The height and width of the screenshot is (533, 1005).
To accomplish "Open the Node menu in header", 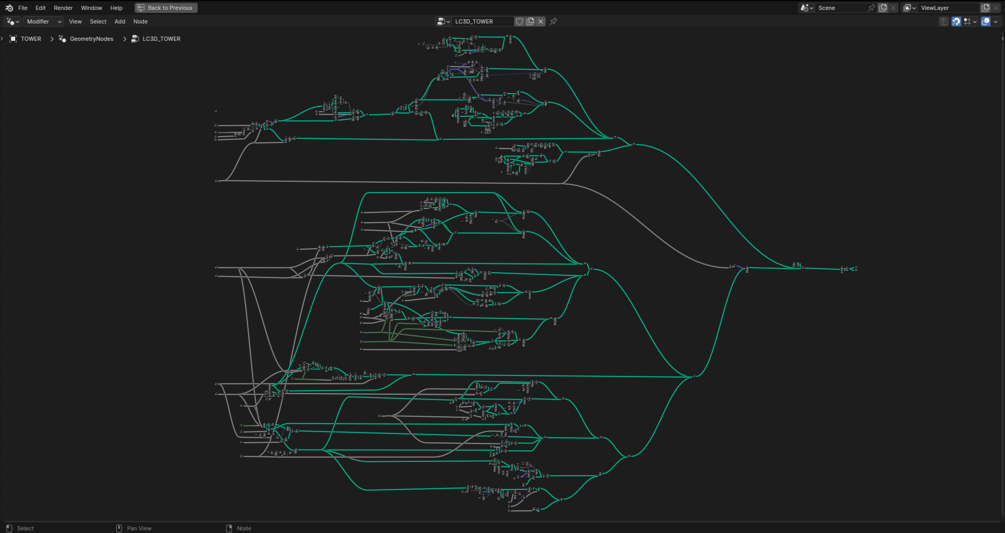I will (x=140, y=21).
